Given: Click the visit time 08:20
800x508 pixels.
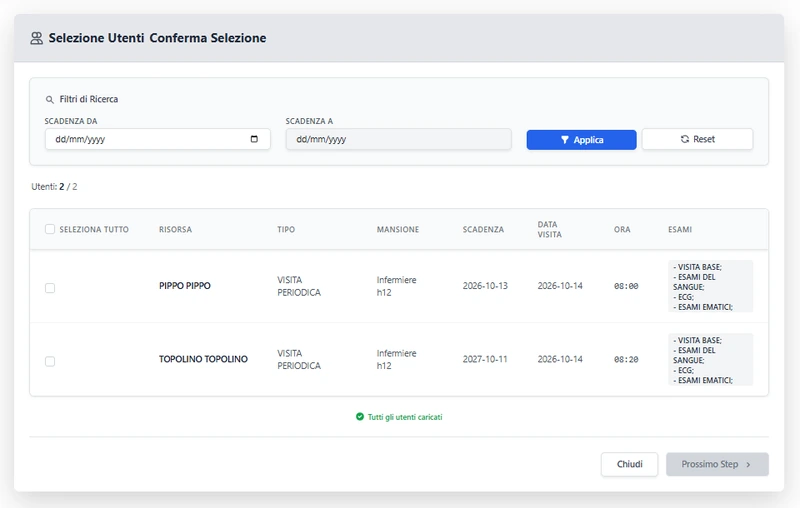Looking at the screenshot, I should click(x=626, y=360).
